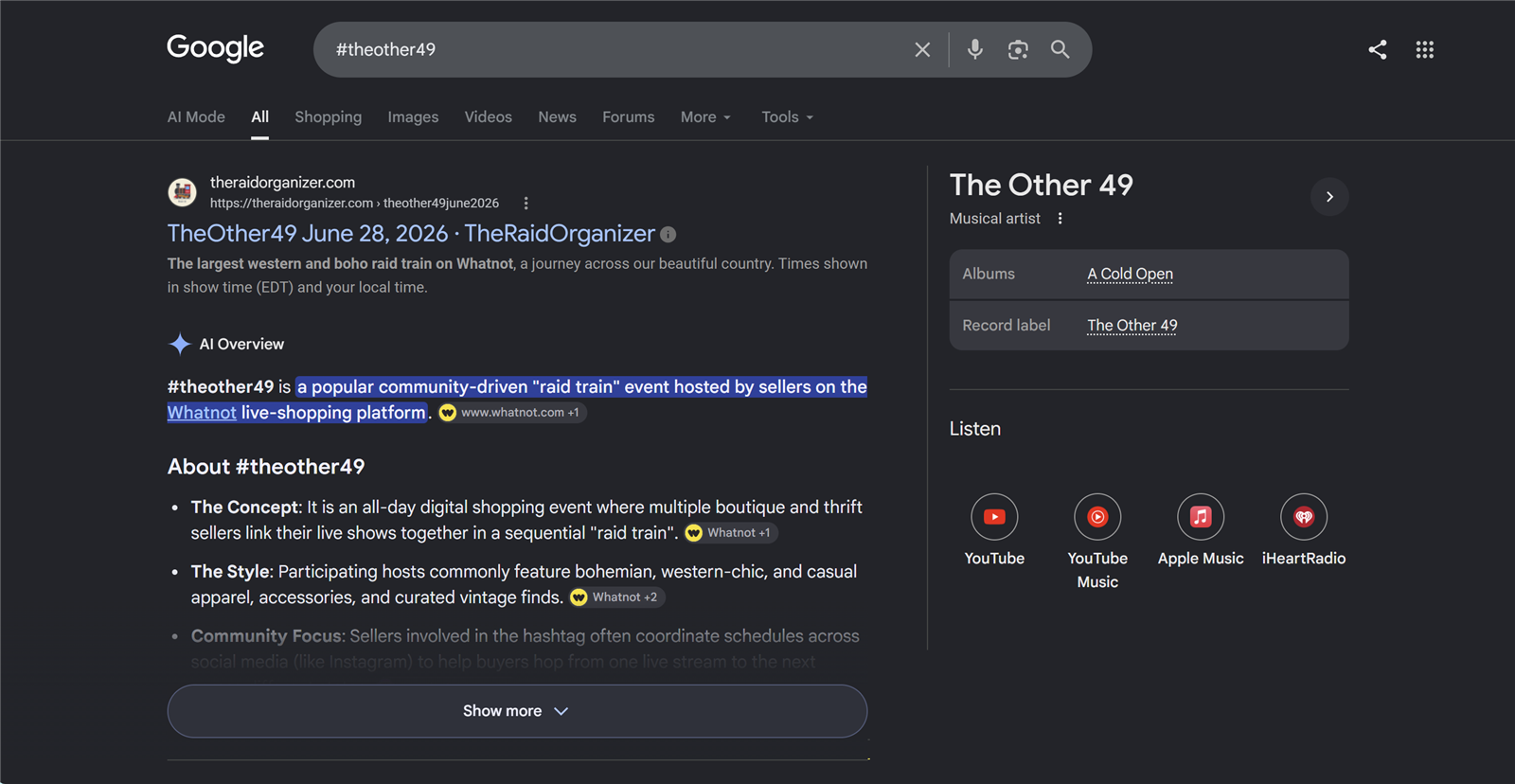The height and width of the screenshot is (784, 1515).
Task: Click 'The Style' bullet heading
Action: click(x=230, y=572)
